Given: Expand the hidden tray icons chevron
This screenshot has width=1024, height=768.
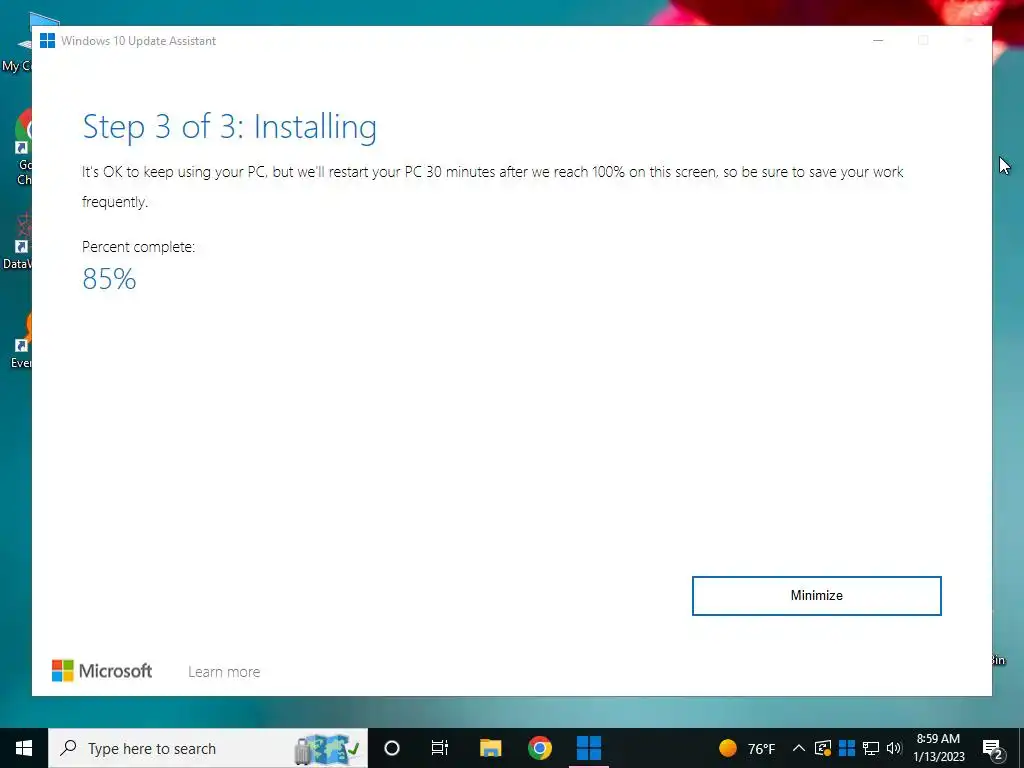Looking at the screenshot, I should click(x=799, y=748).
